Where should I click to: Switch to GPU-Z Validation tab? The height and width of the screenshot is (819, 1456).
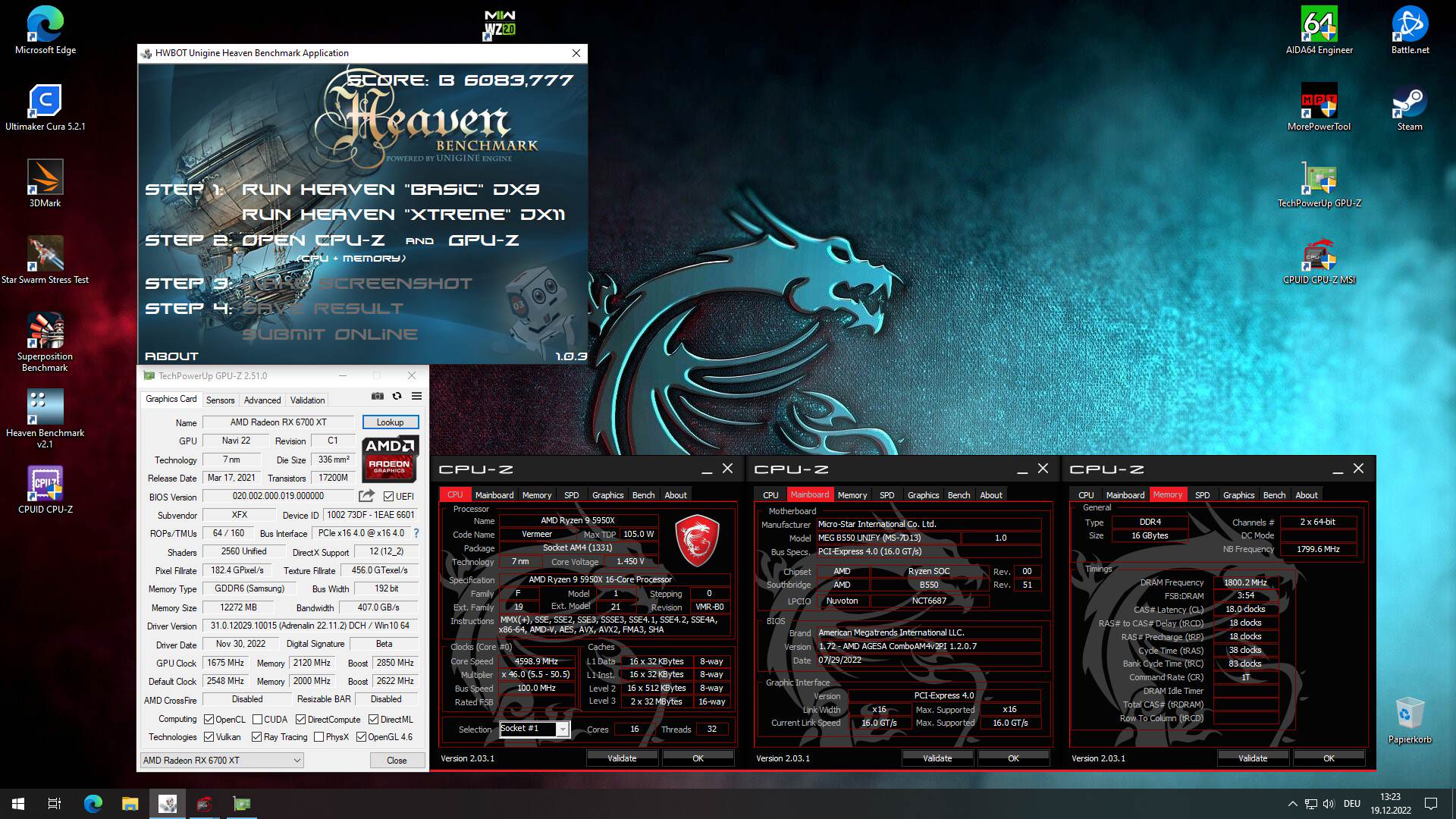click(x=307, y=400)
